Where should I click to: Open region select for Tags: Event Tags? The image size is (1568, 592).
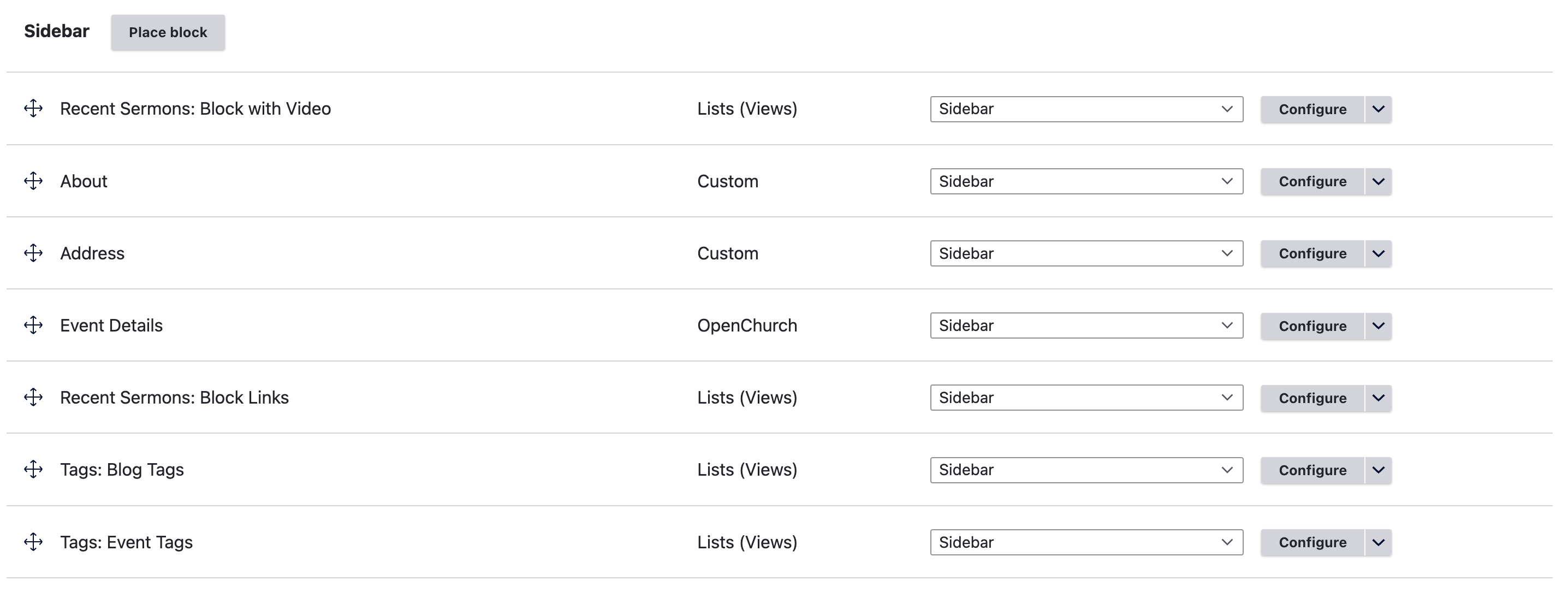(1086, 543)
